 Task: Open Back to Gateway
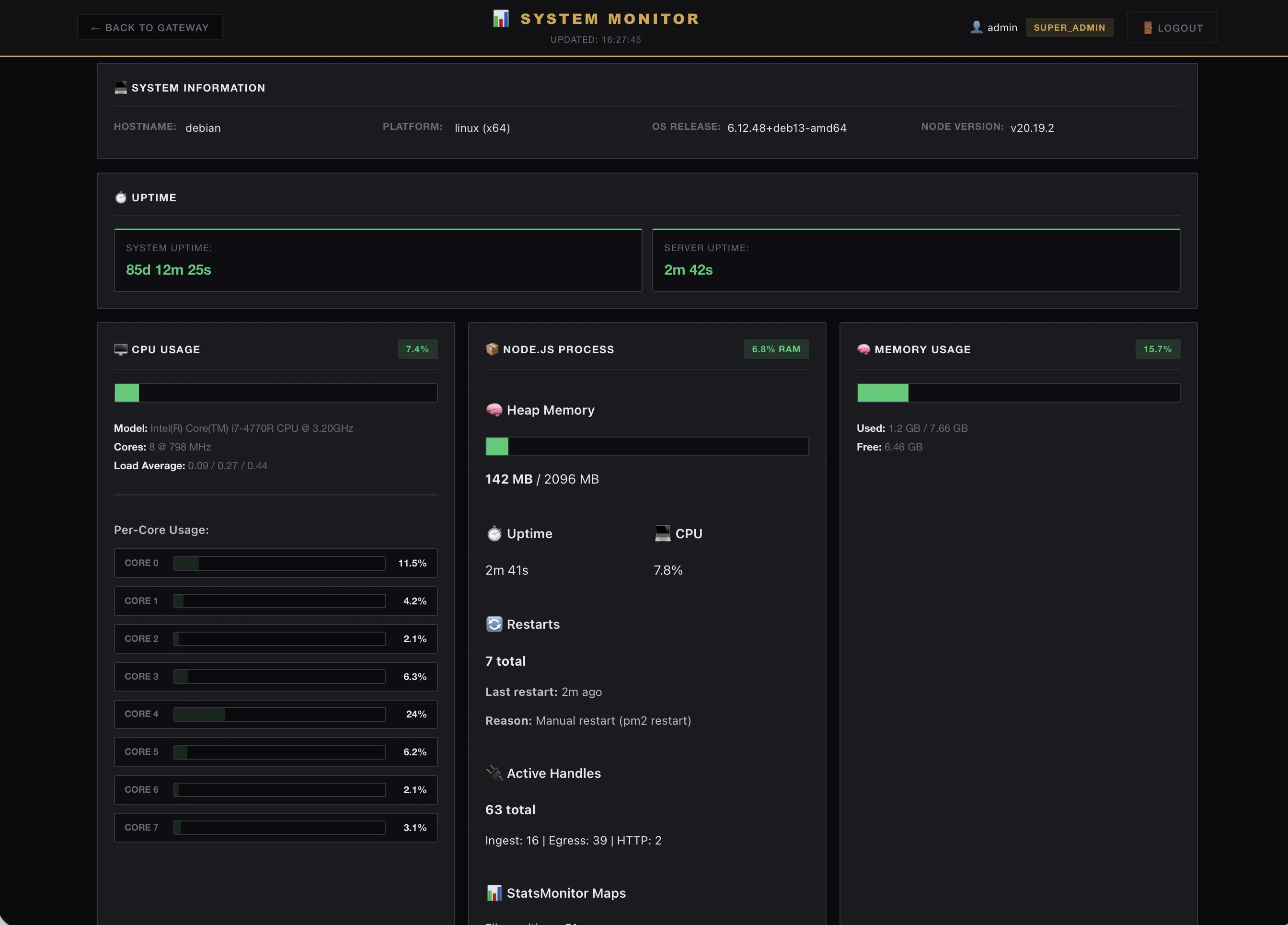pyautogui.click(x=150, y=27)
